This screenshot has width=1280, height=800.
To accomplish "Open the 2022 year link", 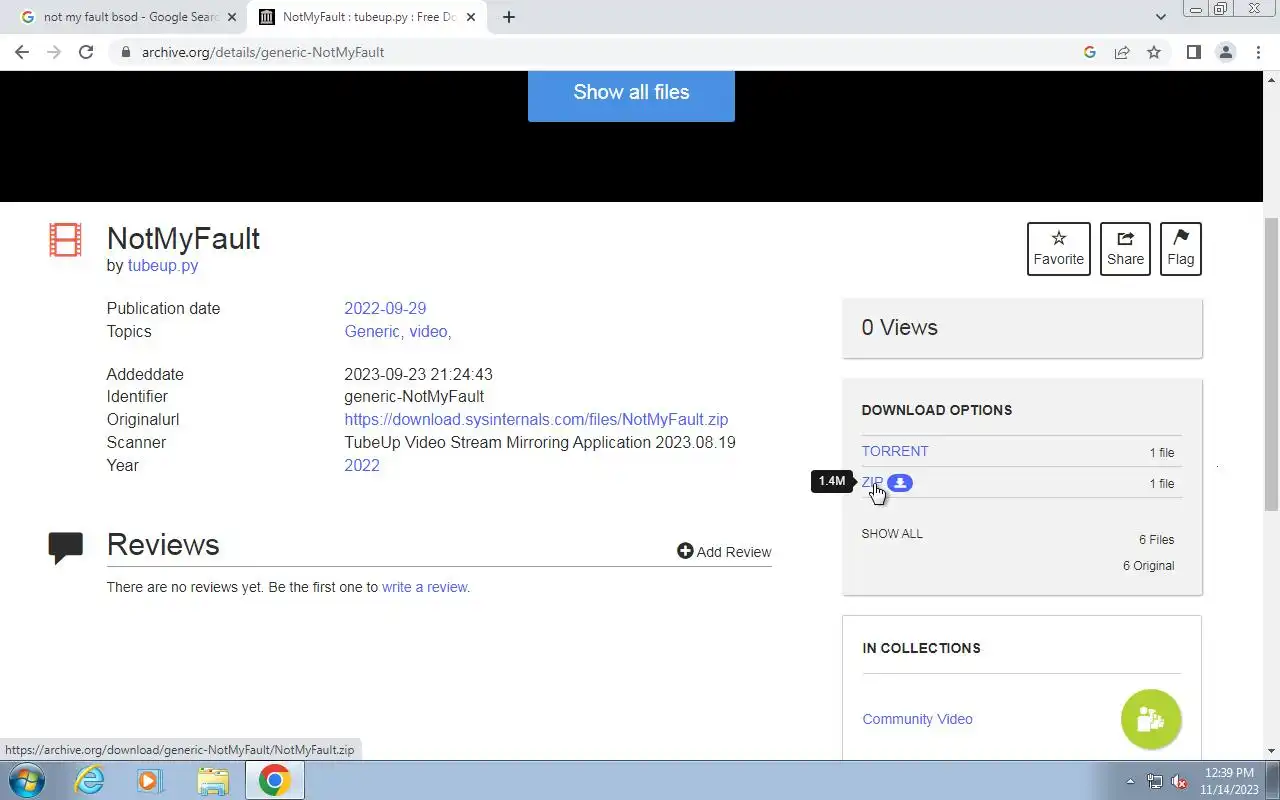I will pyautogui.click(x=362, y=466).
